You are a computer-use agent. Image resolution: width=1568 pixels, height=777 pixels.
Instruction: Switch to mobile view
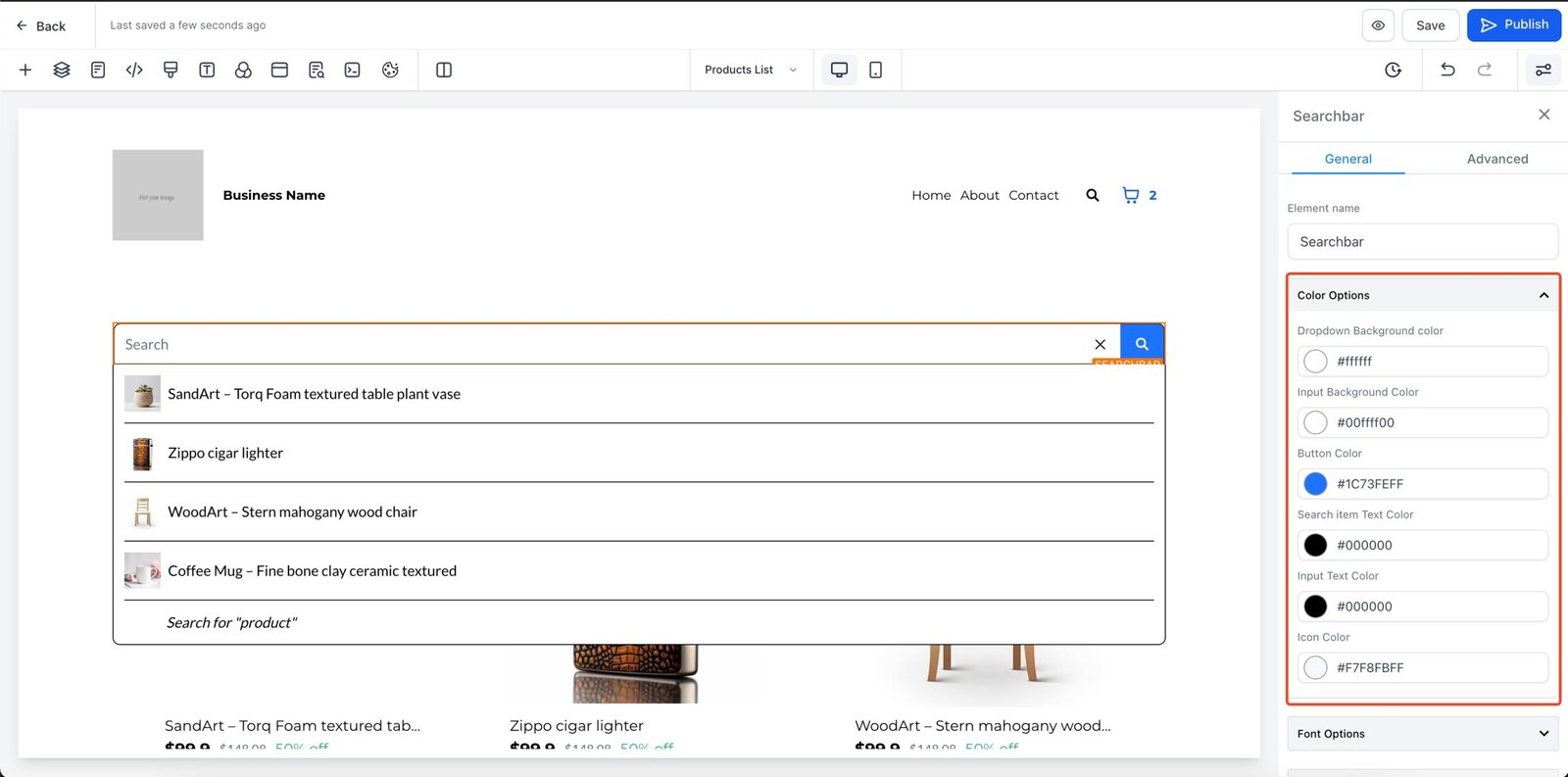tap(875, 70)
